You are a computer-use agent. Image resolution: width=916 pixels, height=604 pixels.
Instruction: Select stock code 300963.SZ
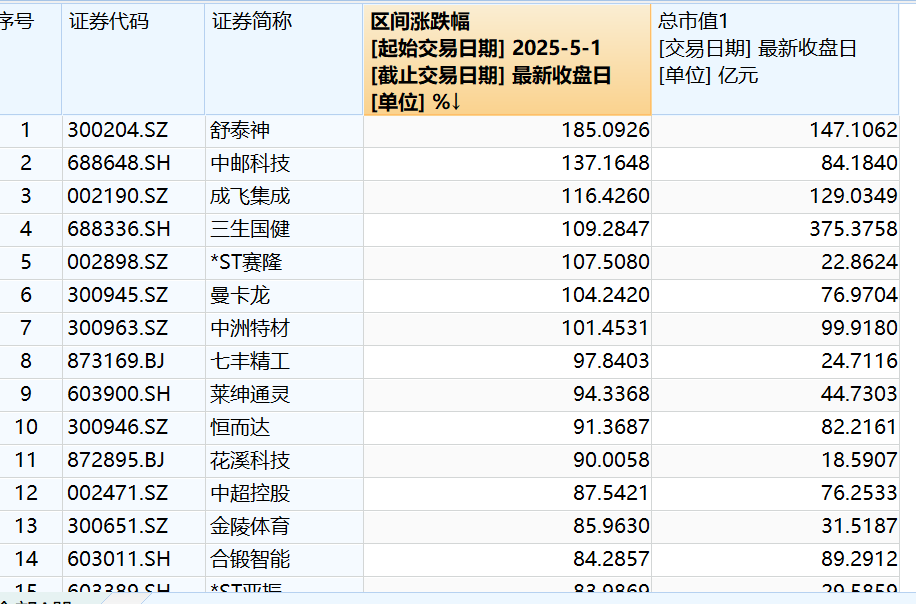(118, 328)
